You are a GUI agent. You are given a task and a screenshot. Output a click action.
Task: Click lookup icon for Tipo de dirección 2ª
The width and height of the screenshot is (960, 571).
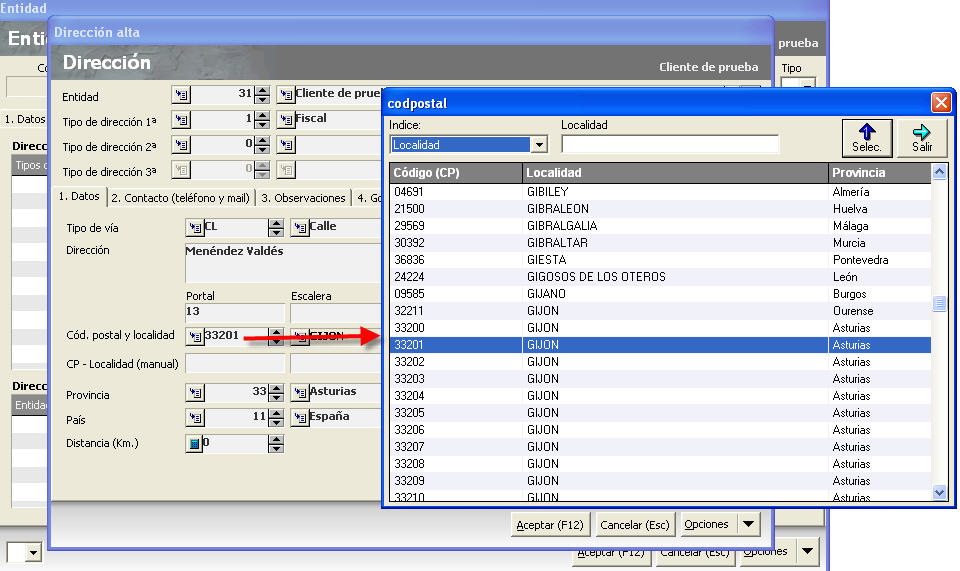[x=181, y=145]
